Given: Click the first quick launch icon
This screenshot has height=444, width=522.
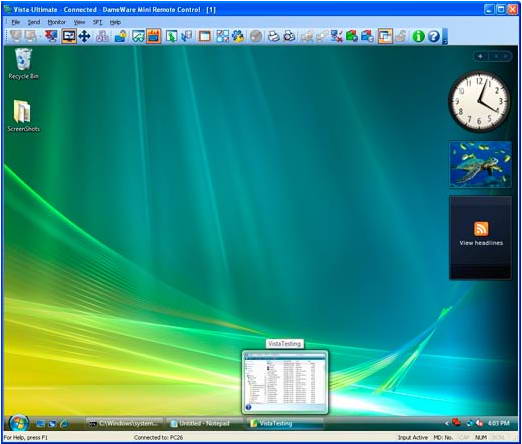Looking at the screenshot, I should click(41, 424).
